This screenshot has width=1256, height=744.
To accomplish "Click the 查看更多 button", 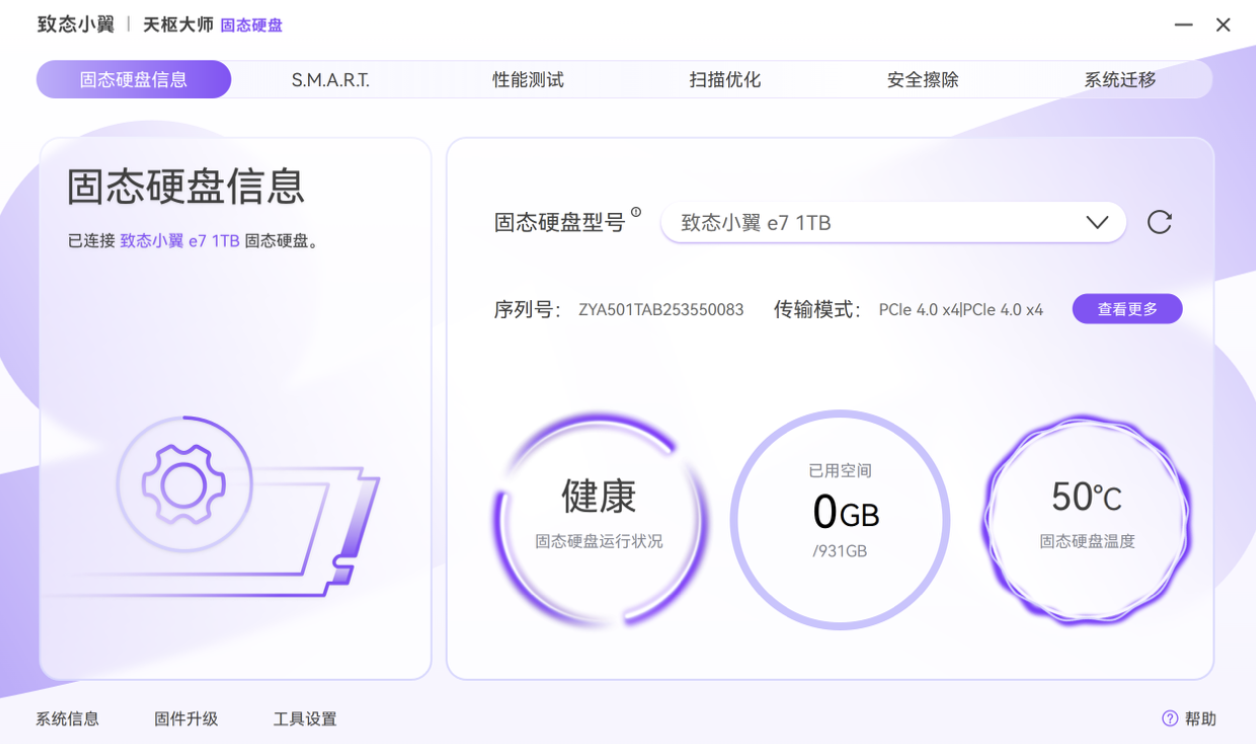I will pos(1127,308).
